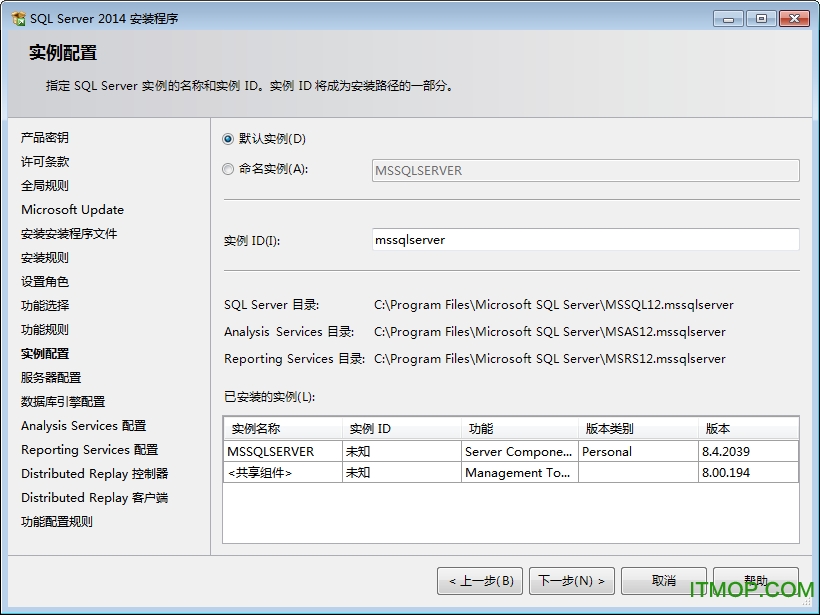Open the 功能规则 step
This screenshot has height=615, width=820.
tap(45, 329)
